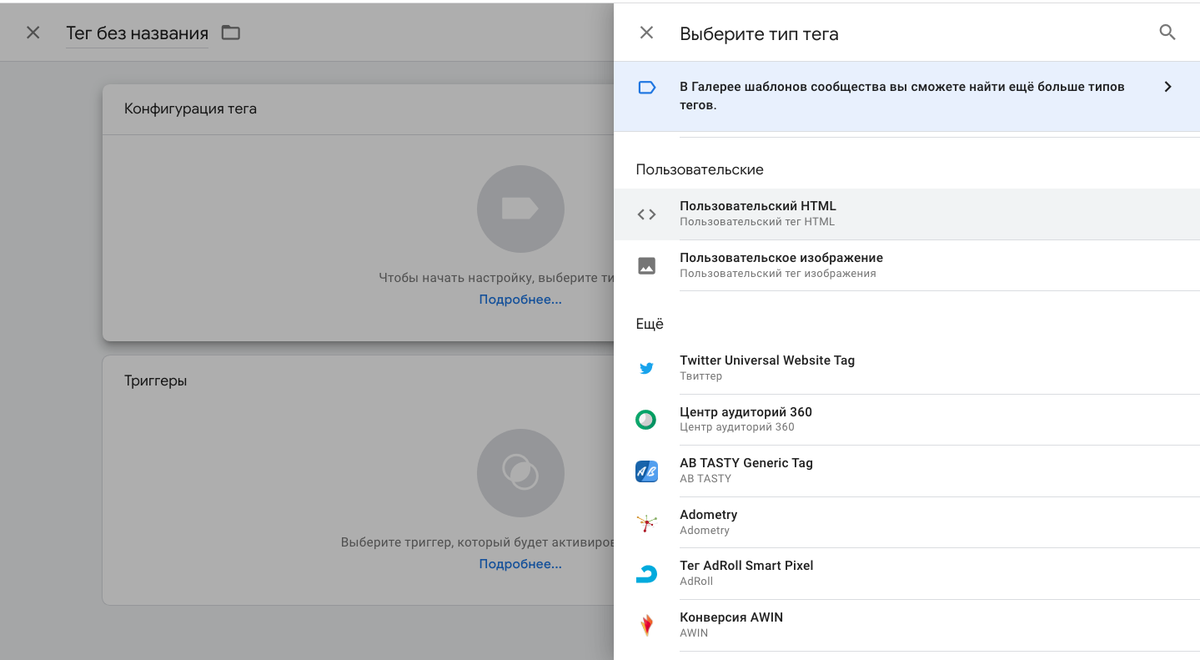Expand the community template gallery chevron
This screenshot has width=1200, height=660.
pos(1167,87)
